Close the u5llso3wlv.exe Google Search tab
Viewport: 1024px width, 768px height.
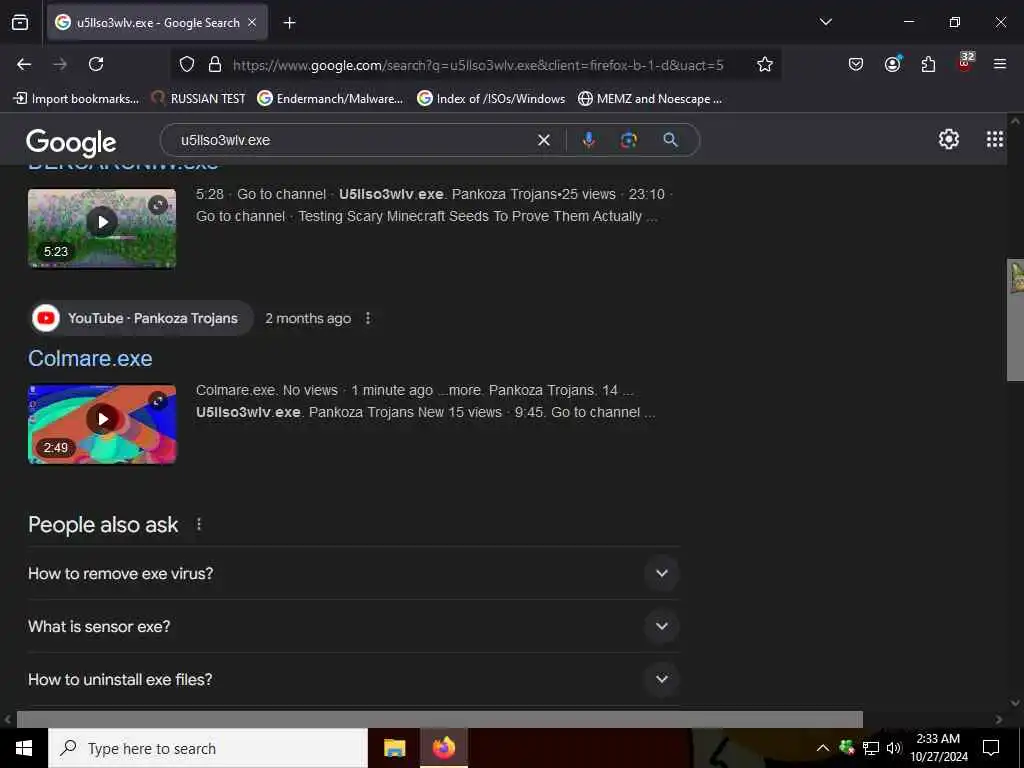[x=252, y=22]
